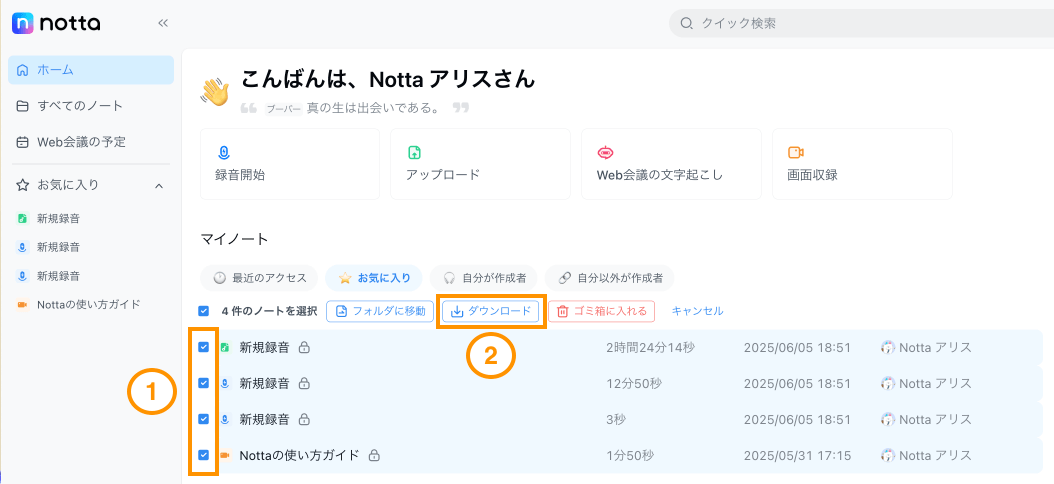
Task: Click lock icon on Nottaの使い方ガイド row
Action: click(374, 455)
